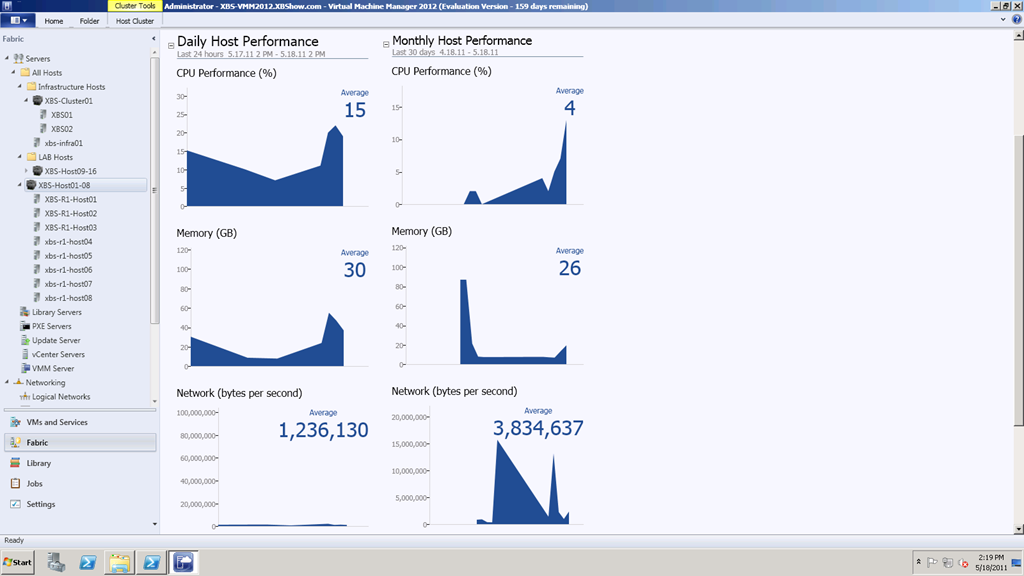Viewport: 1024px width, 576px height.
Task: Open the Jobs workspace
Action: 34,484
